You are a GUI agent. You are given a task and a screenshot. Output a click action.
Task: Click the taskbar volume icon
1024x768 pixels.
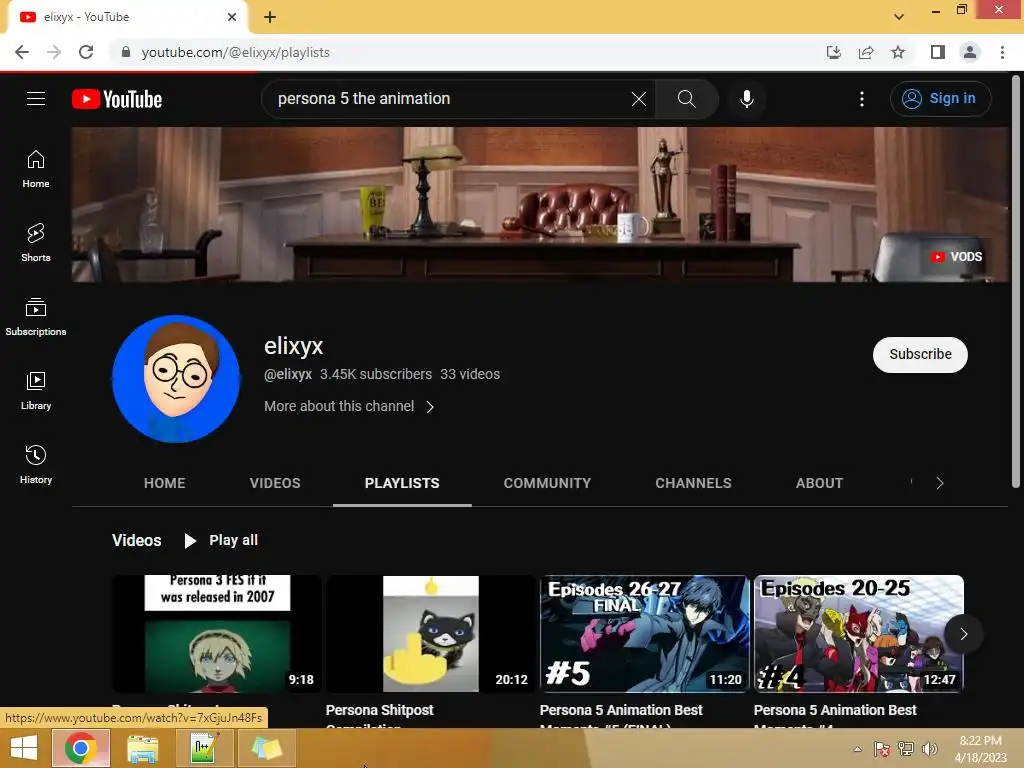[x=930, y=749]
